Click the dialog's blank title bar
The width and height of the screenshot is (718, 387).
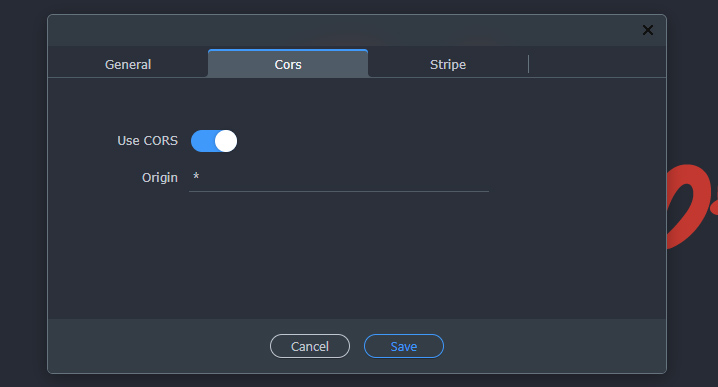[x=343, y=30]
